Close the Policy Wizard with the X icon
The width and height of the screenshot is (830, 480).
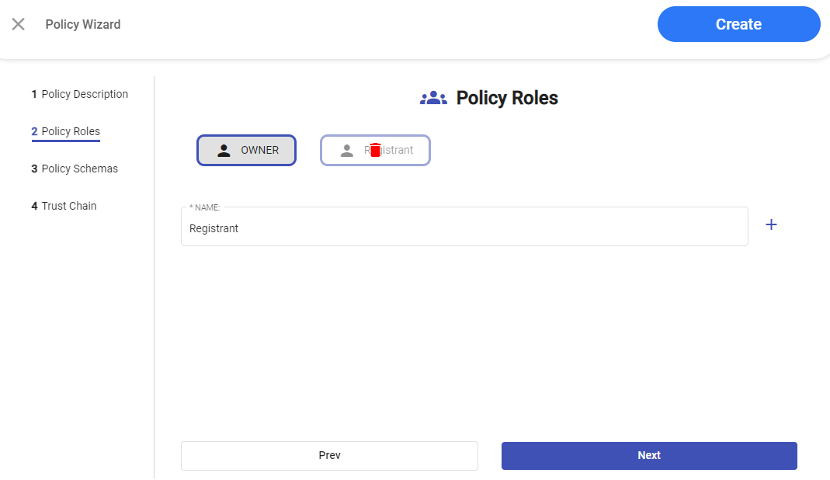tap(18, 24)
